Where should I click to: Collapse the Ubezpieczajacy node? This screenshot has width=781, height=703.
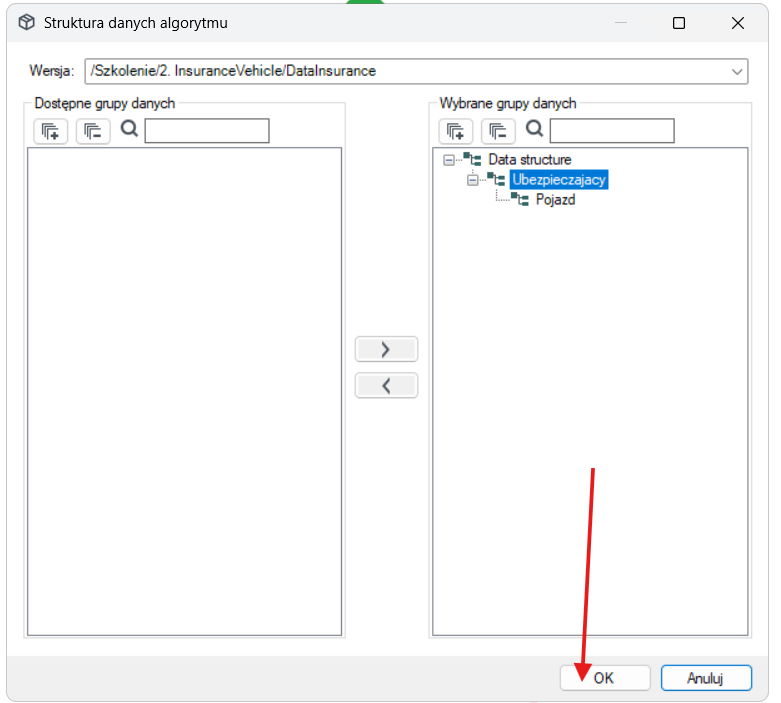[x=472, y=180]
